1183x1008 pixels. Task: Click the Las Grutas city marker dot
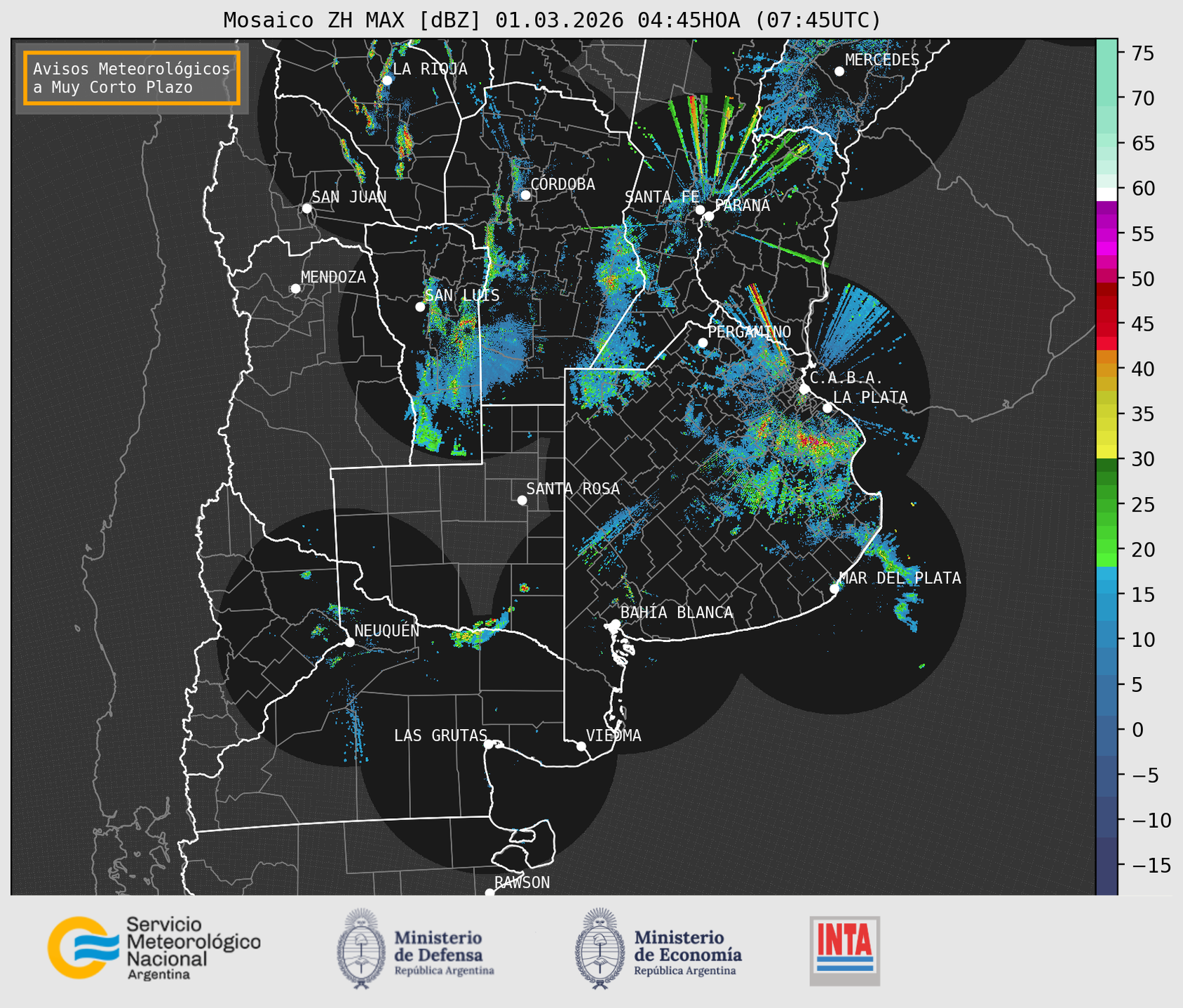click(x=489, y=744)
